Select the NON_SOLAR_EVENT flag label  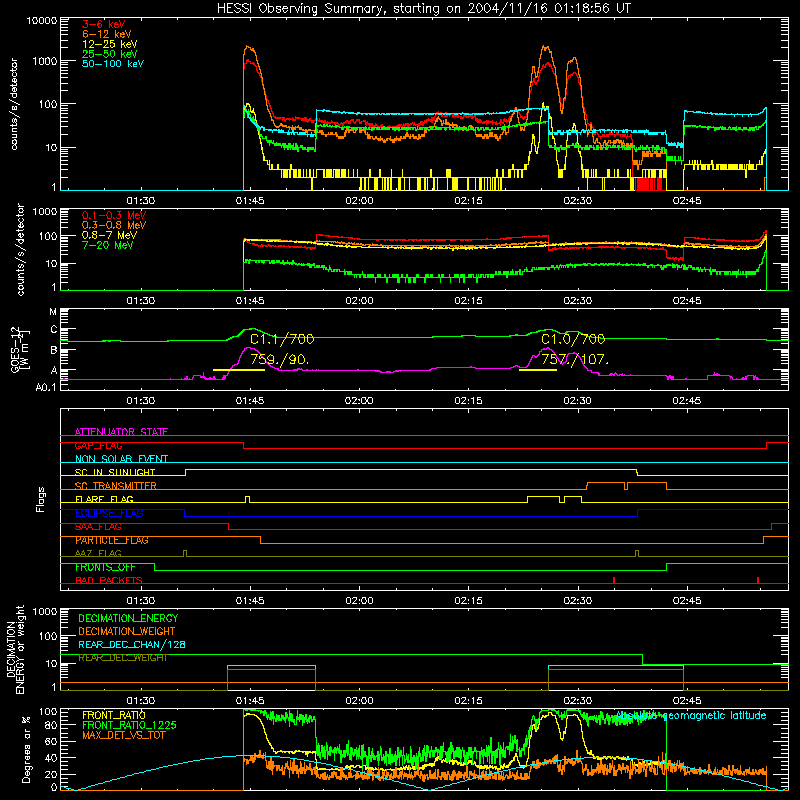click(x=121, y=459)
